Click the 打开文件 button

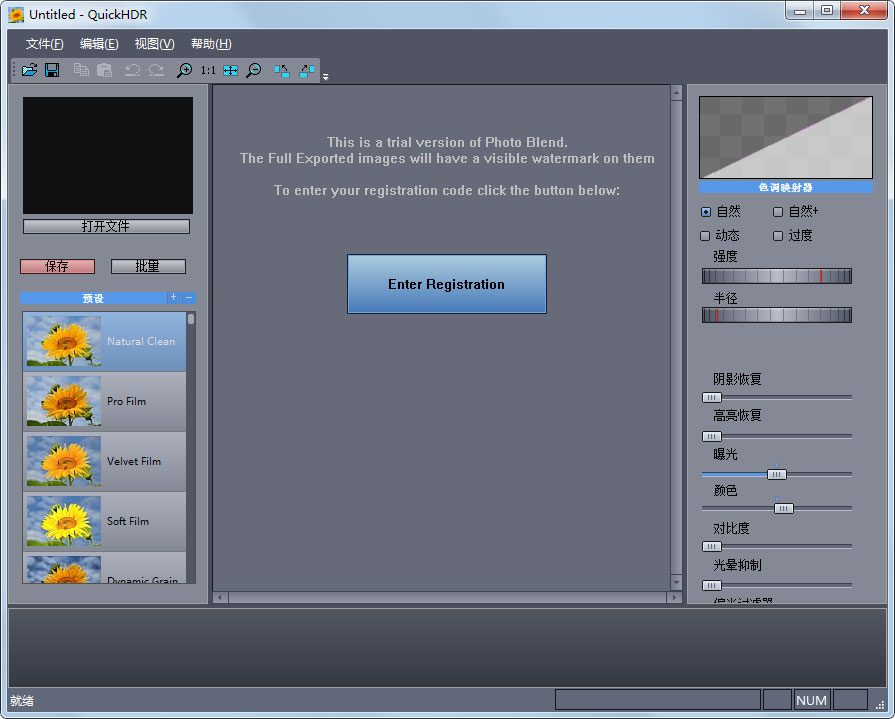(x=106, y=227)
